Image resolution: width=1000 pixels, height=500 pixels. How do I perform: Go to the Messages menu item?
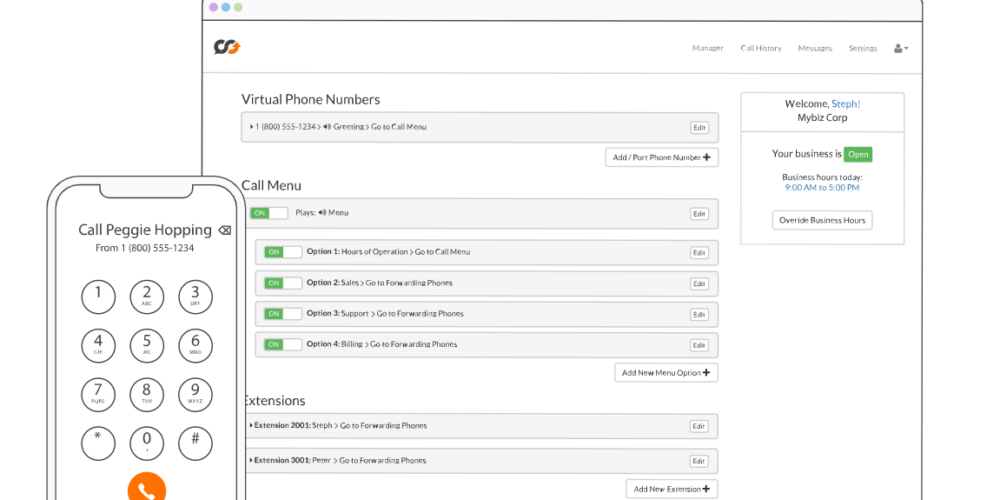pyautogui.click(x=814, y=48)
